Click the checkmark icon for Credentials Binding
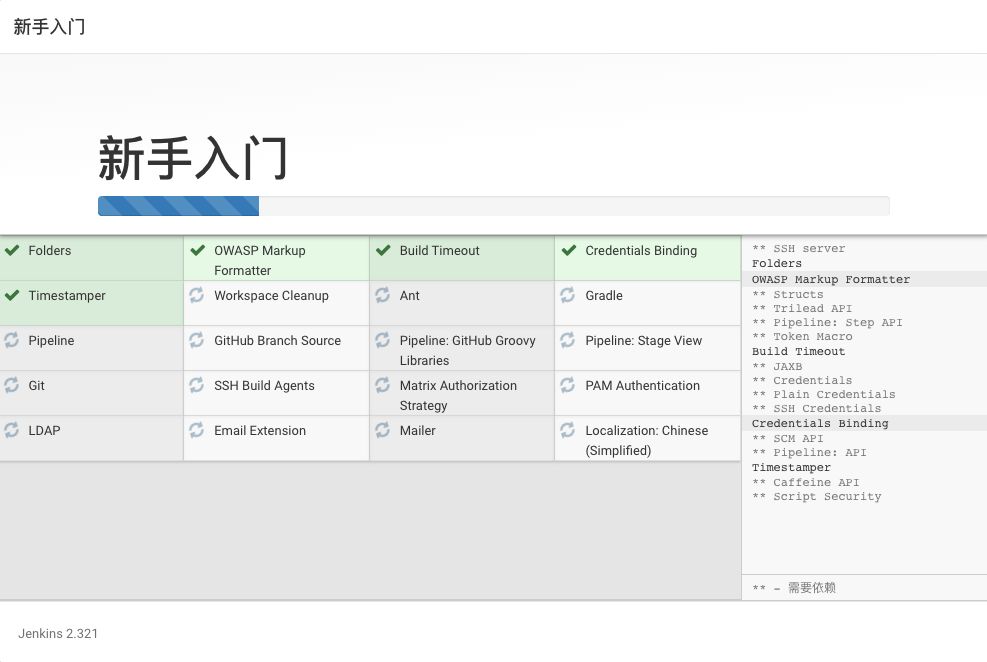 pyautogui.click(x=569, y=250)
